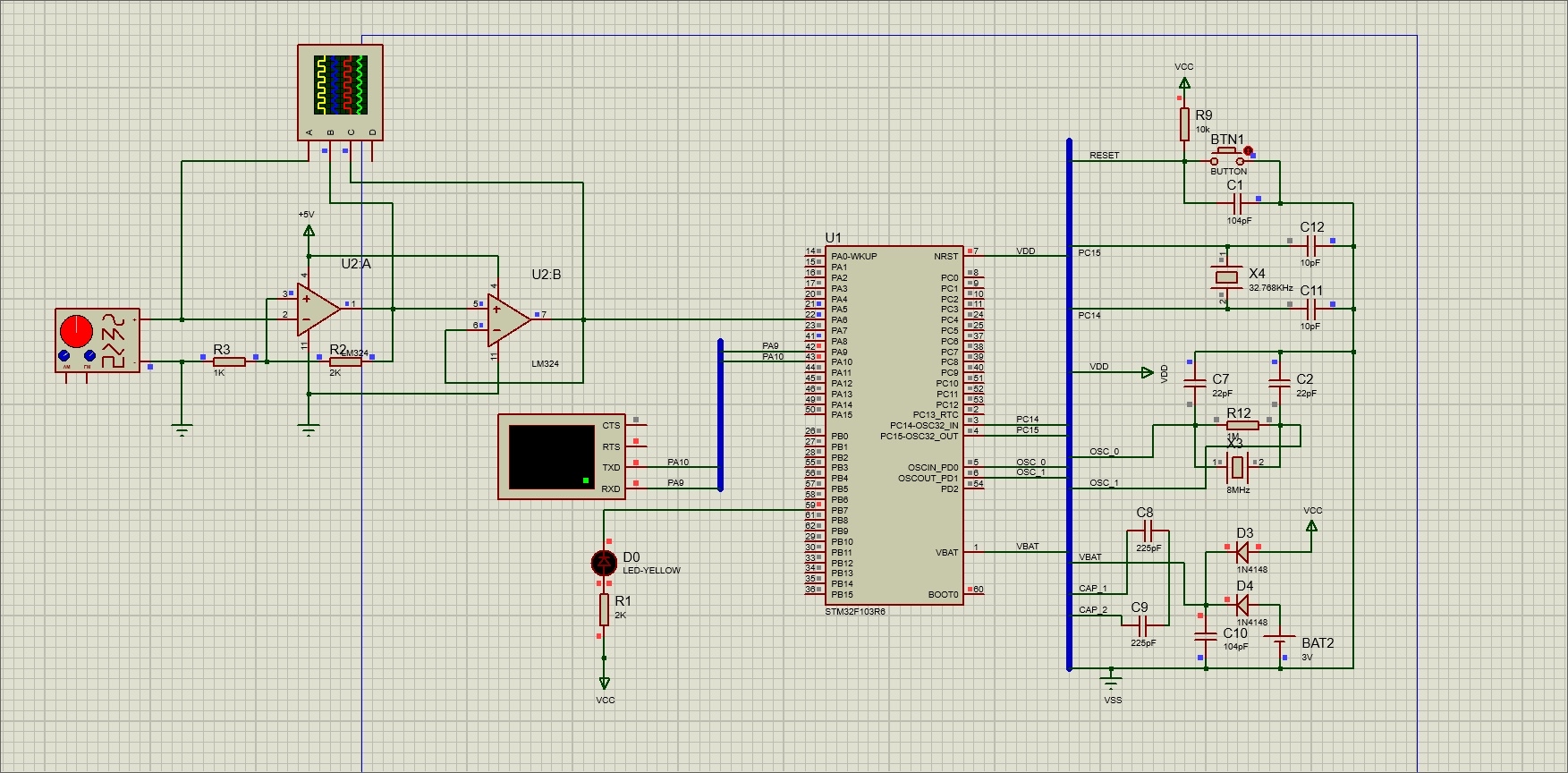
Task: Click the +5V power terminal arrow
Action: [309, 230]
